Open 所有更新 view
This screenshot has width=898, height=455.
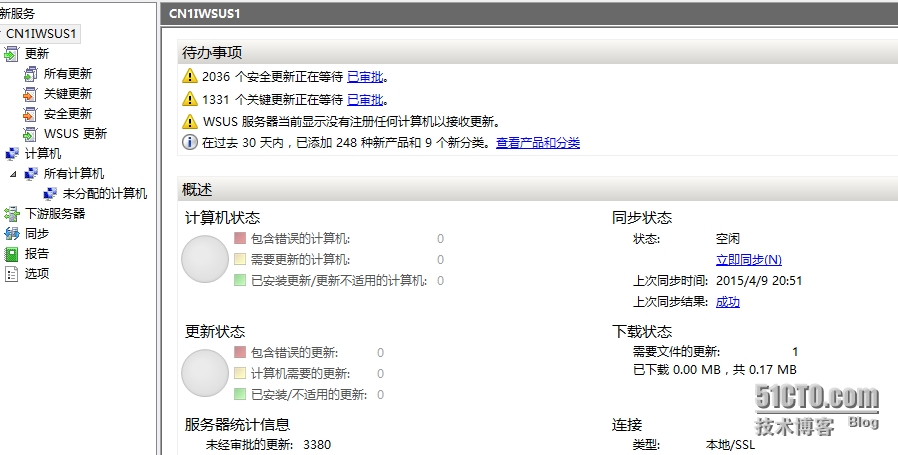click(68, 74)
